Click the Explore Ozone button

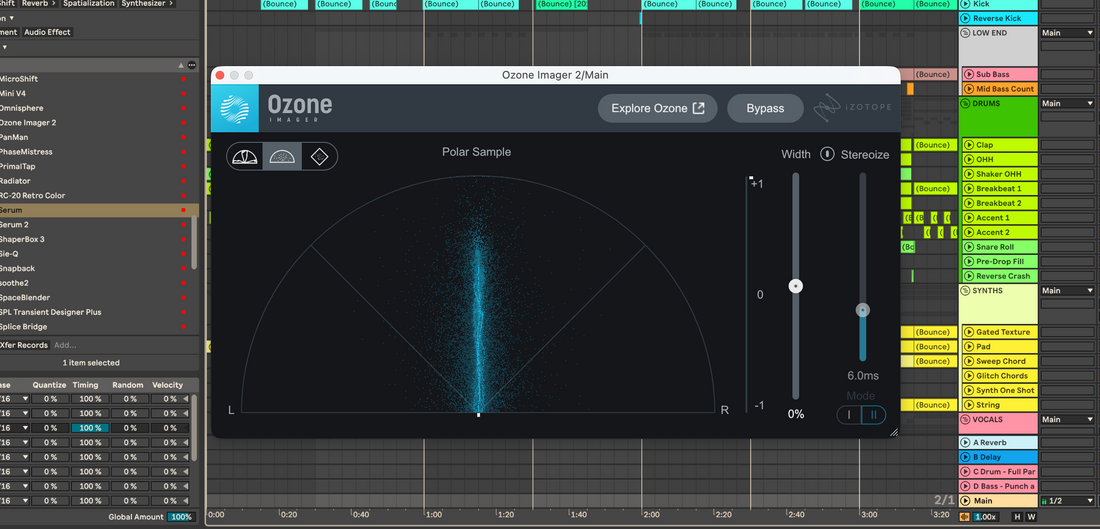657,109
